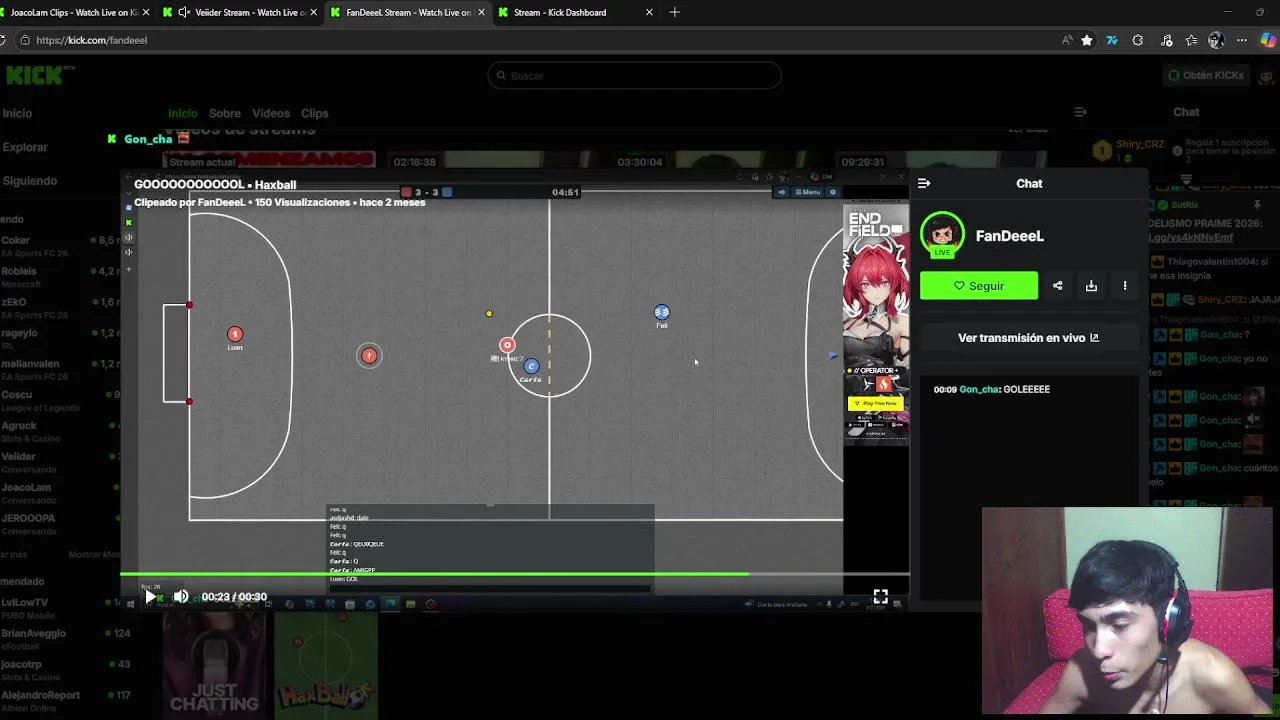Open Robleis channel in sidebar

(60, 277)
